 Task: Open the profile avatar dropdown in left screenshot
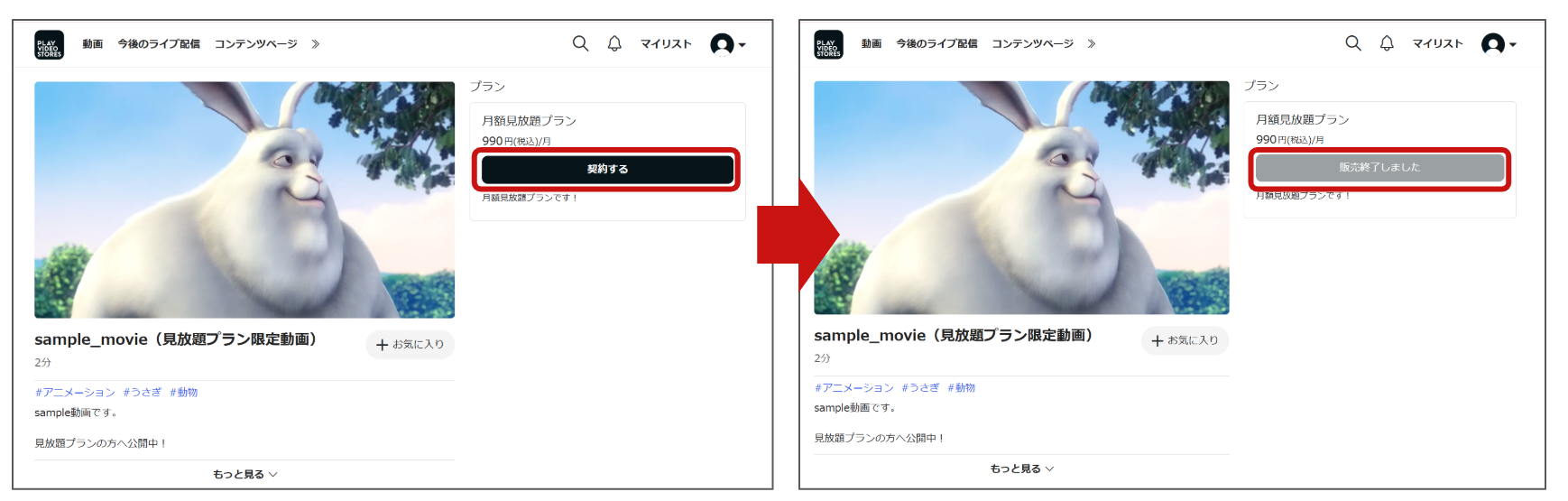coord(727,44)
